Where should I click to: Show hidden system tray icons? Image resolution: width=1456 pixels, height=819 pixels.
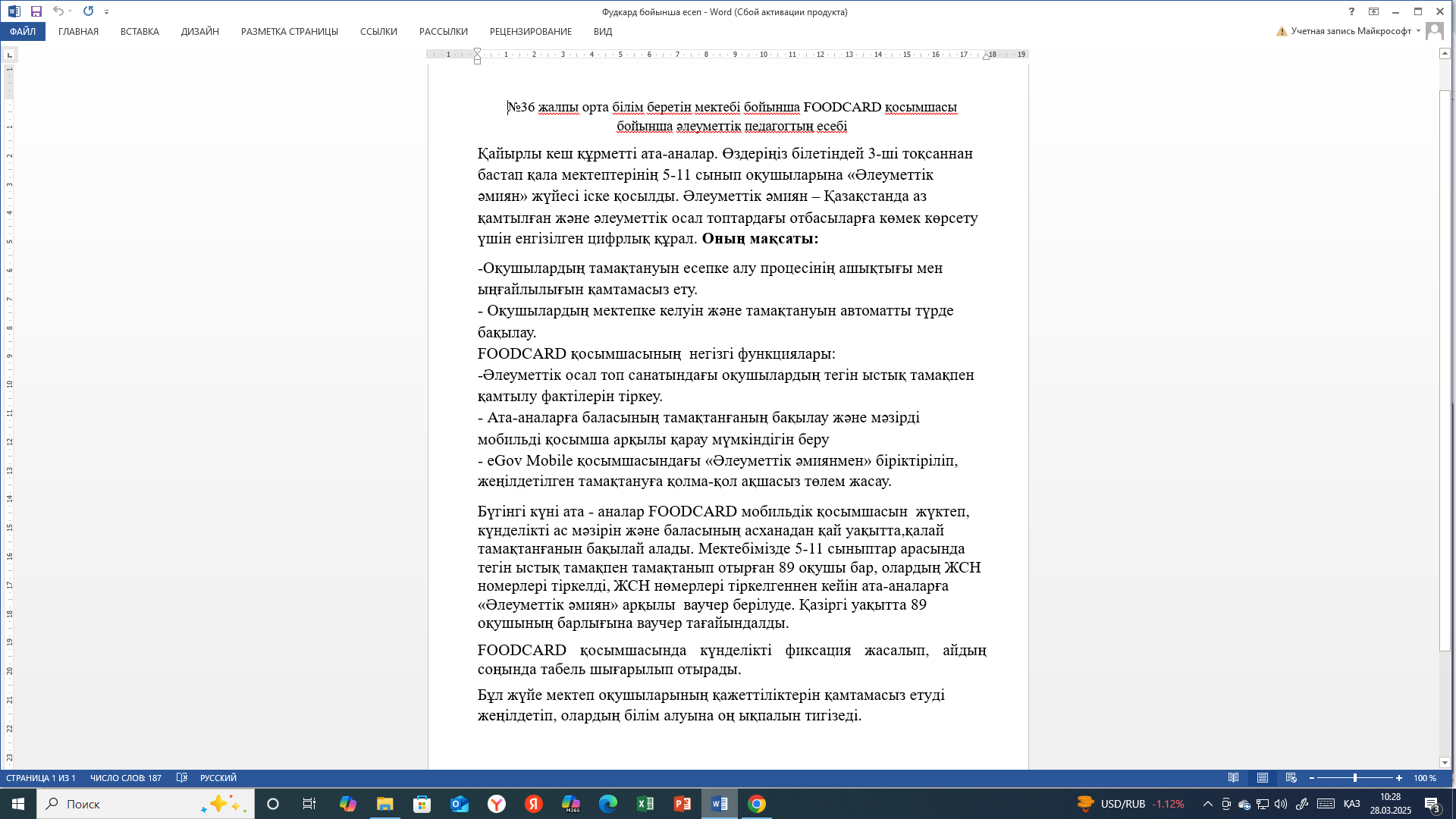click(x=1207, y=804)
